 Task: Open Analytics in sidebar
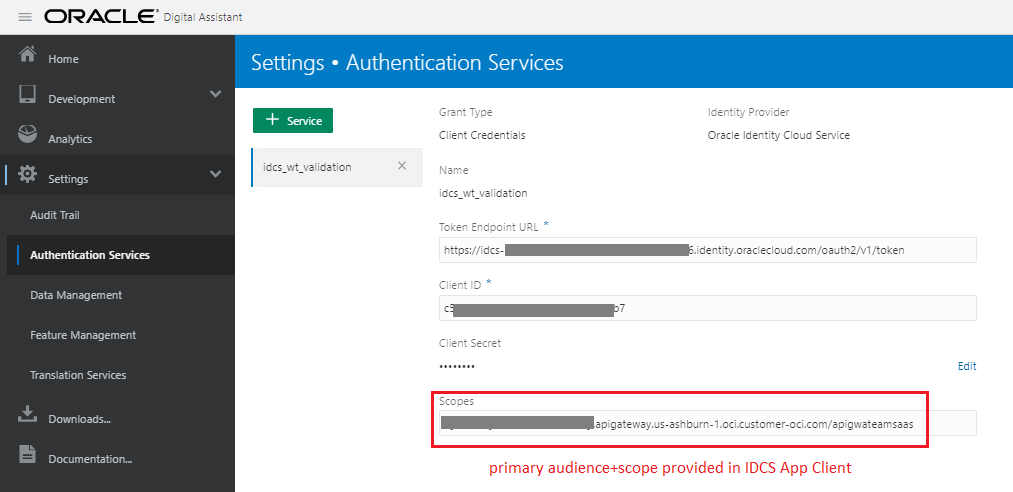(70, 139)
